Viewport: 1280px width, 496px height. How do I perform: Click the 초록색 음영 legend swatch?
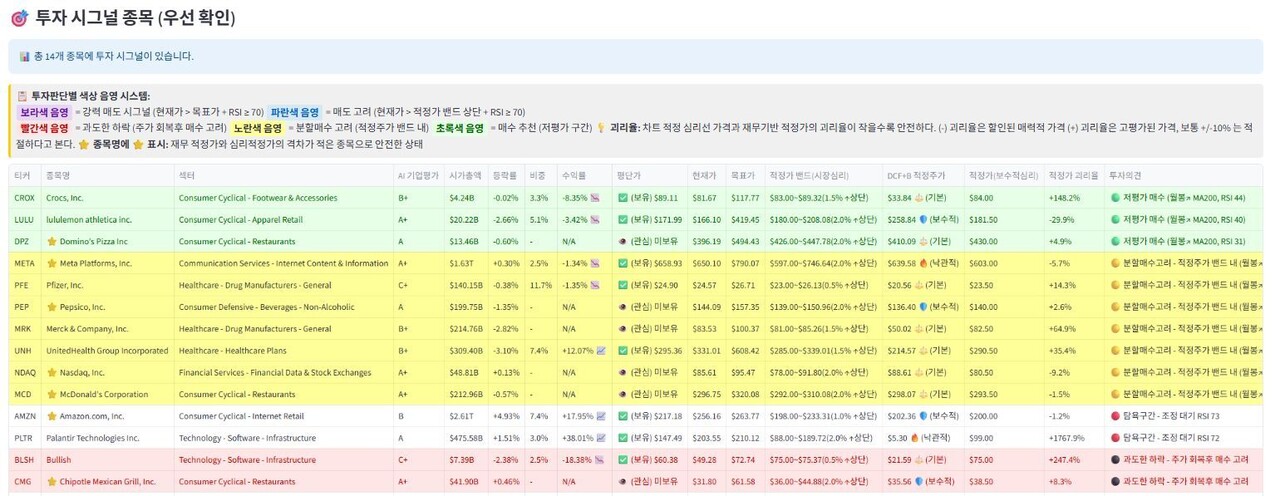pyautogui.click(x=460, y=128)
